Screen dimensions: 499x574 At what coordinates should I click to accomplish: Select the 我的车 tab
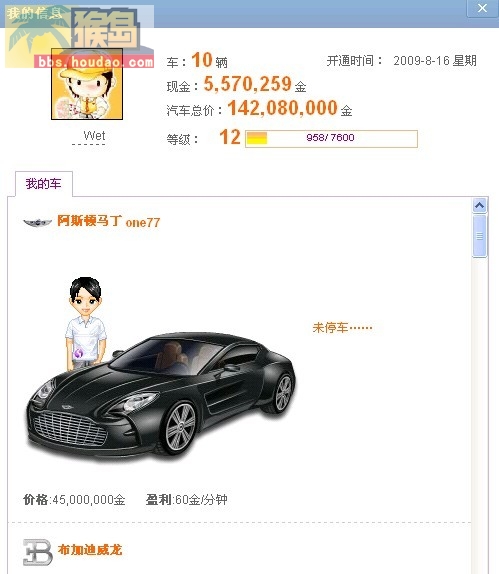point(44,184)
